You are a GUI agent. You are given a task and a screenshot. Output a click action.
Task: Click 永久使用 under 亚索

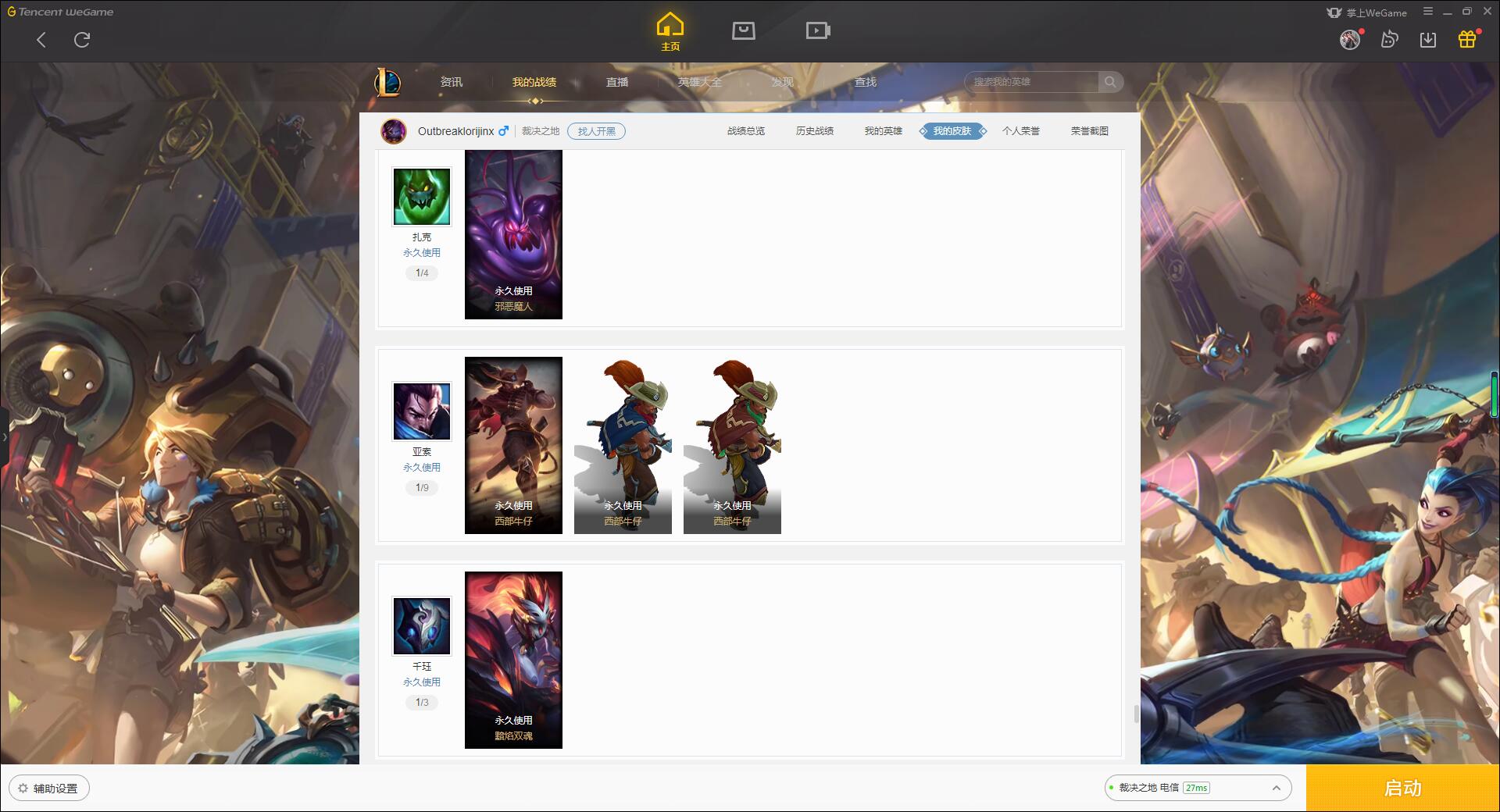pyautogui.click(x=422, y=468)
